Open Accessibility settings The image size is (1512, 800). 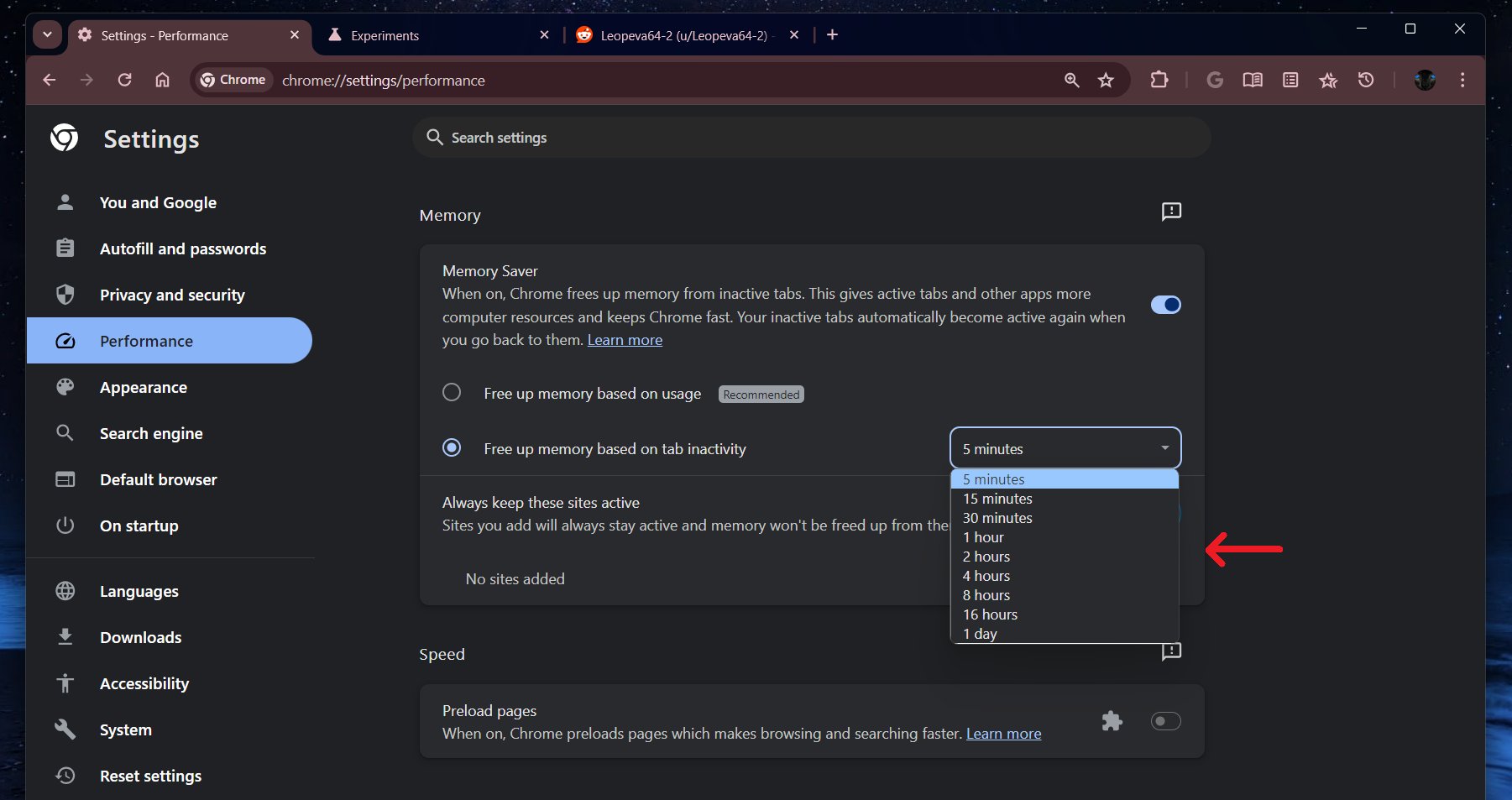[170, 683]
